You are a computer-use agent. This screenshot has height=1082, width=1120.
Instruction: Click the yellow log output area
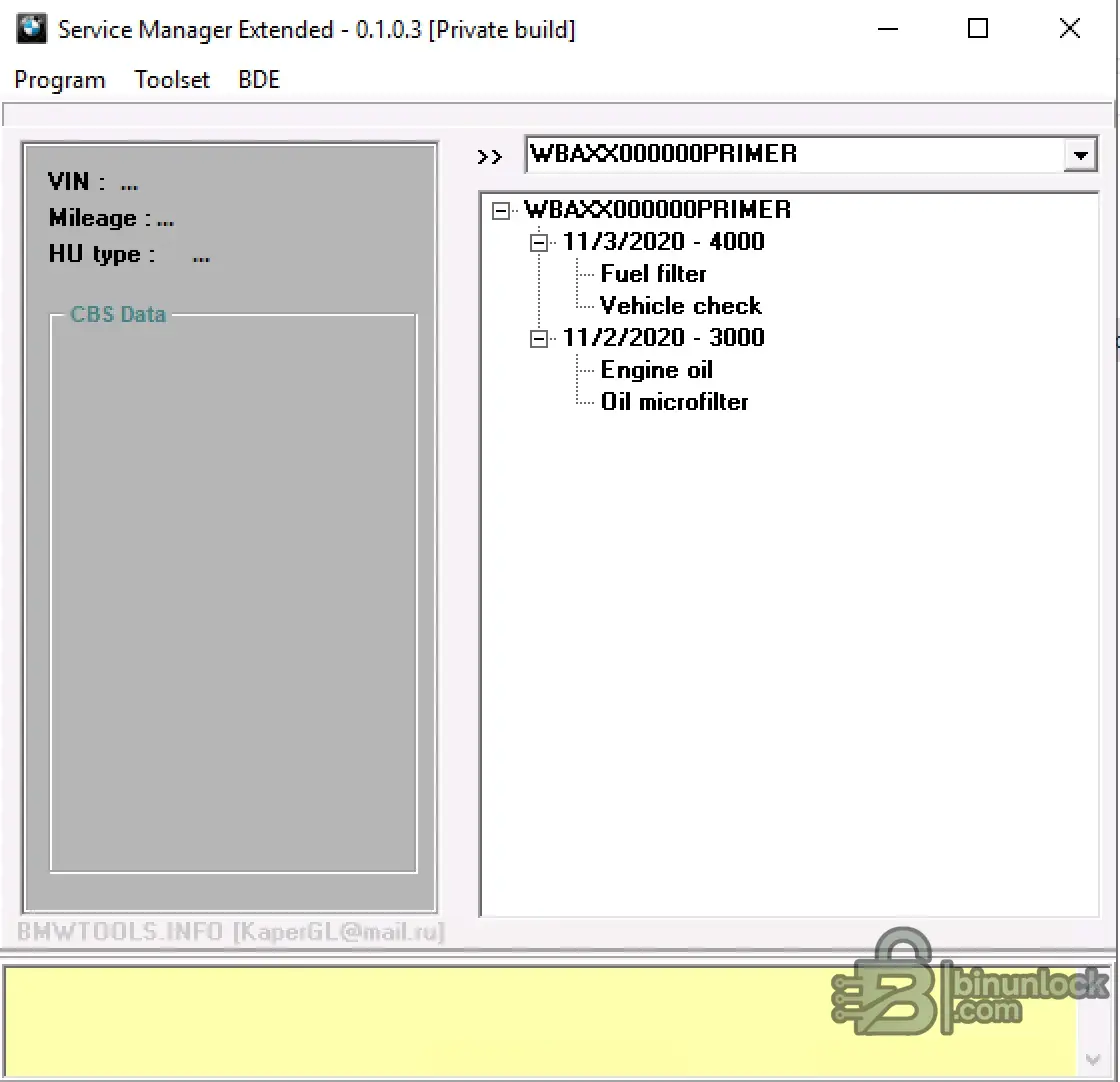tap(539, 1021)
